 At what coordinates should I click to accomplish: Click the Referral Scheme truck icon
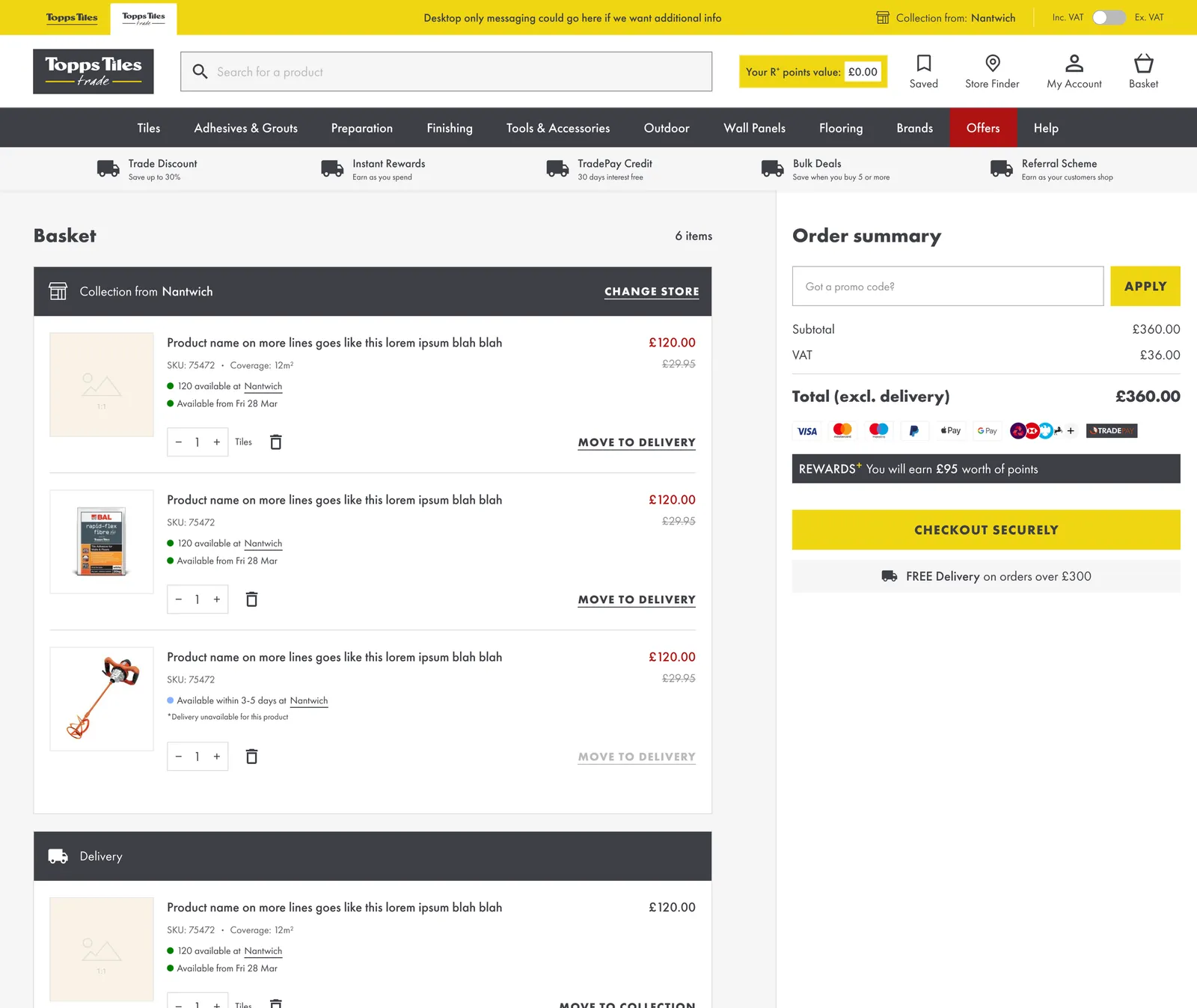pyautogui.click(x=1002, y=169)
